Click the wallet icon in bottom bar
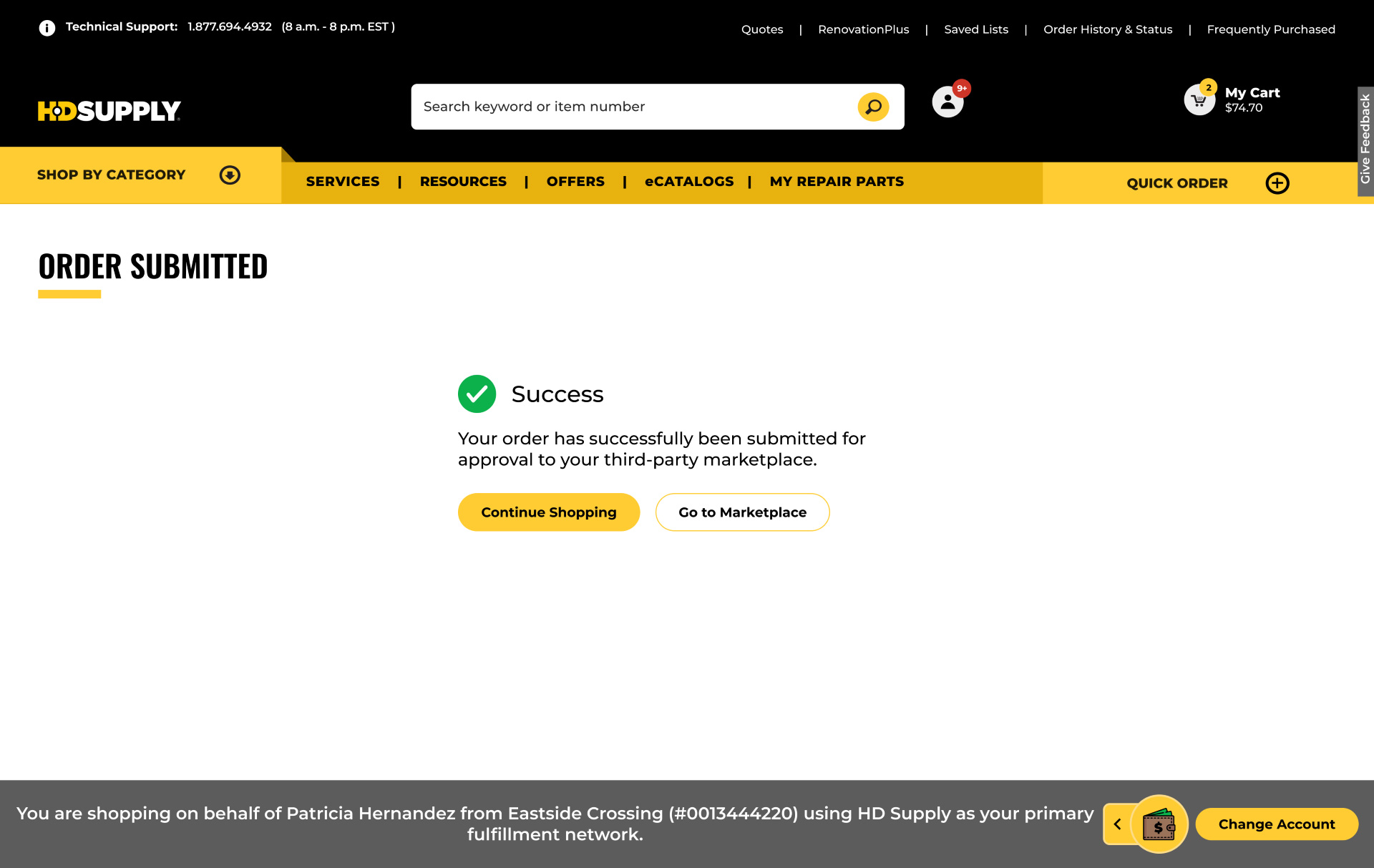This screenshot has width=1374, height=868. pyautogui.click(x=1159, y=824)
